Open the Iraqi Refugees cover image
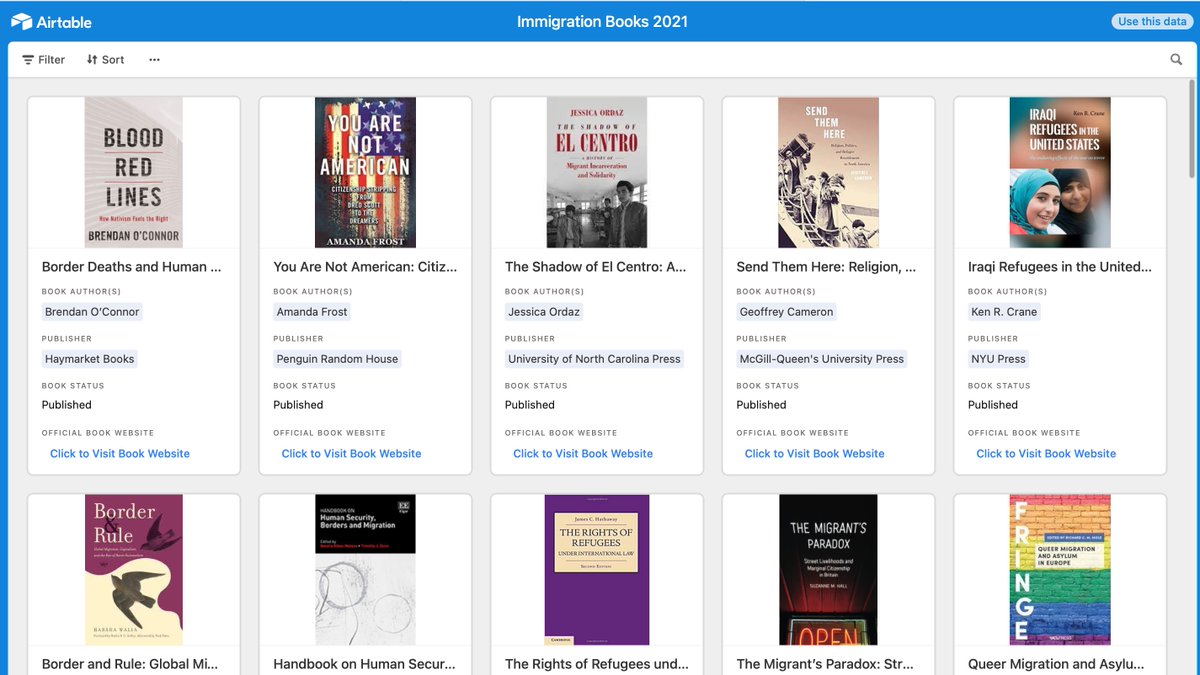Image resolution: width=1200 pixels, height=675 pixels. pyautogui.click(x=1060, y=172)
